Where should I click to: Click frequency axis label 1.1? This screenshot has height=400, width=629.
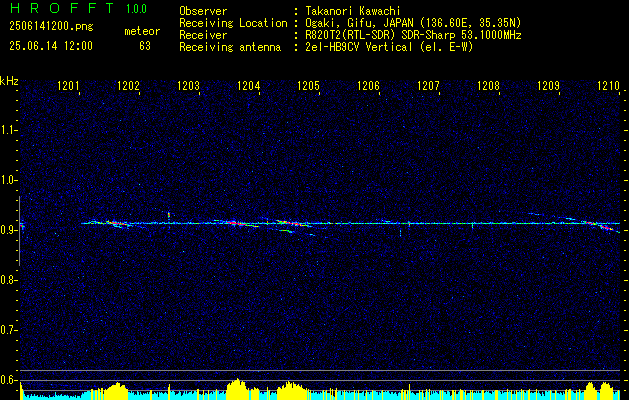click(7, 130)
